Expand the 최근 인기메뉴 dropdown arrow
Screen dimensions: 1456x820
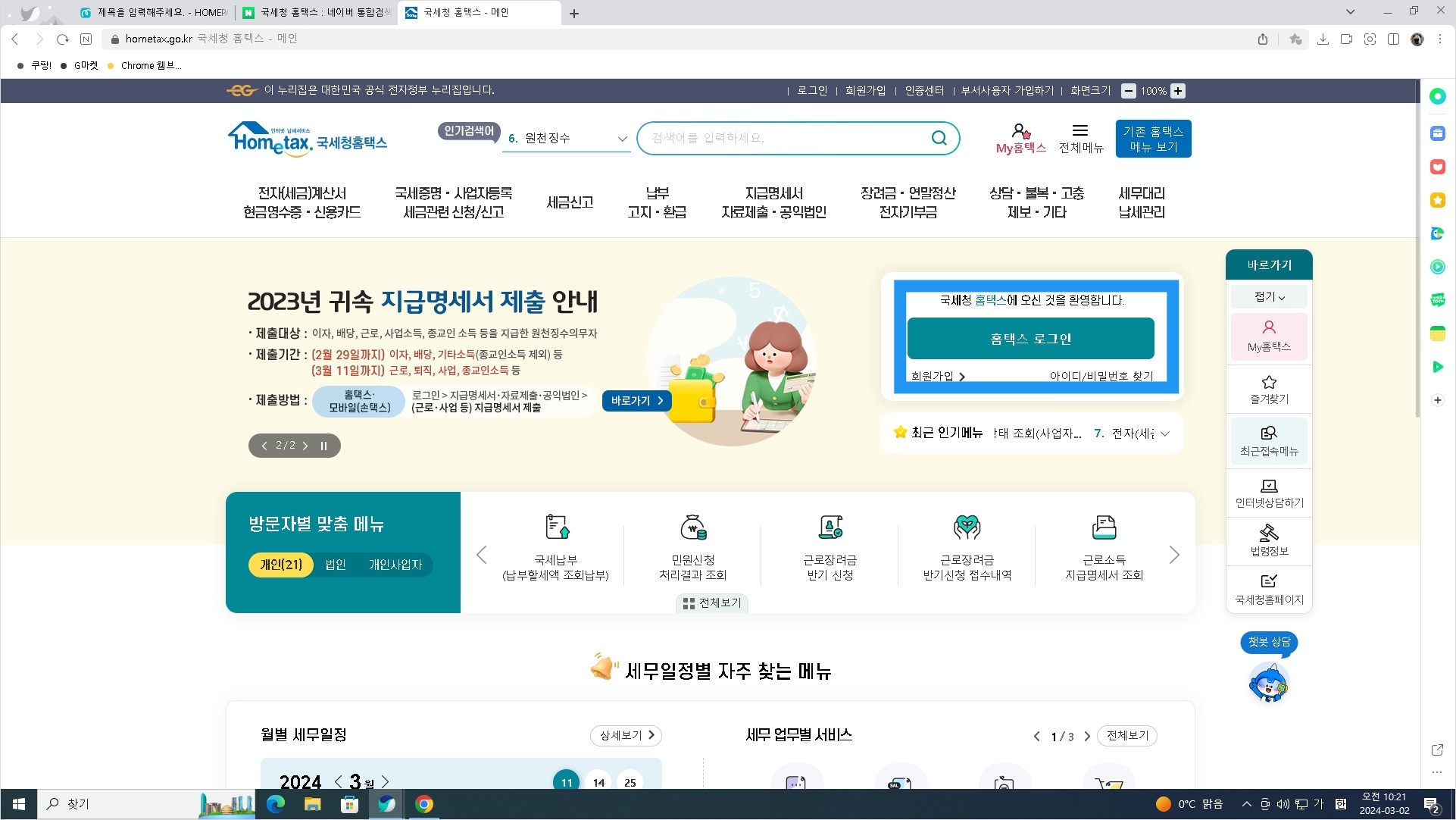pyautogui.click(x=1165, y=433)
